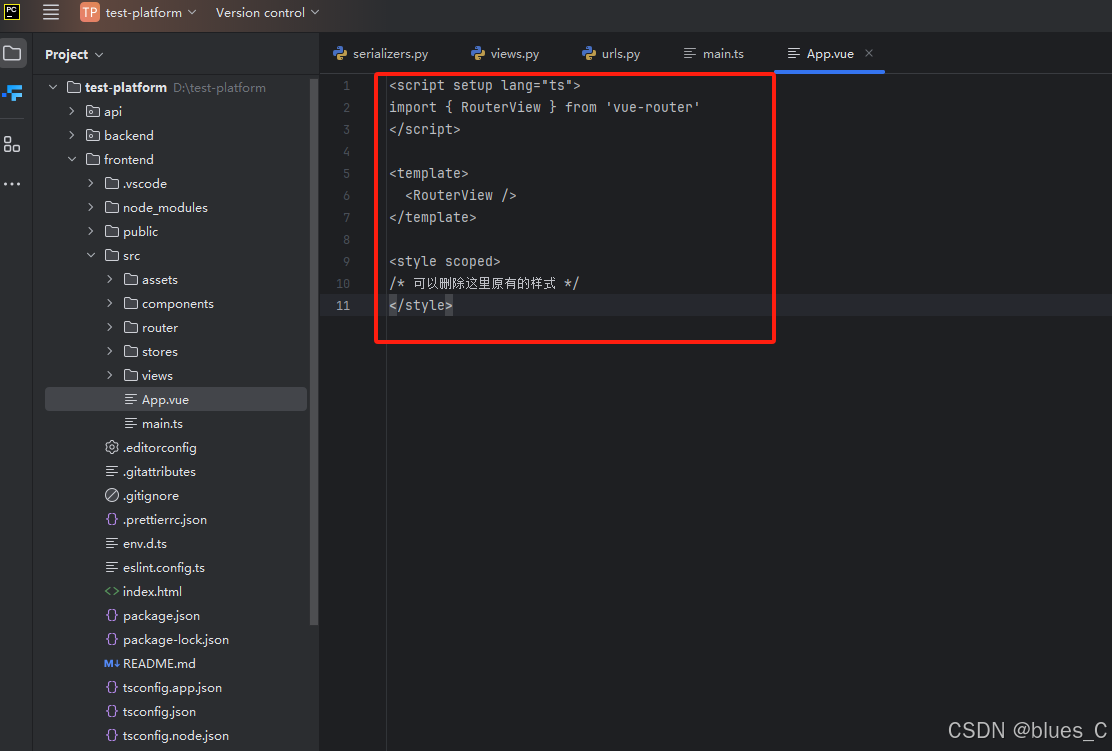This screenshot has width=1112, height=751.
Task: Click the 'vue-router' import string
Action: point(652,107)
